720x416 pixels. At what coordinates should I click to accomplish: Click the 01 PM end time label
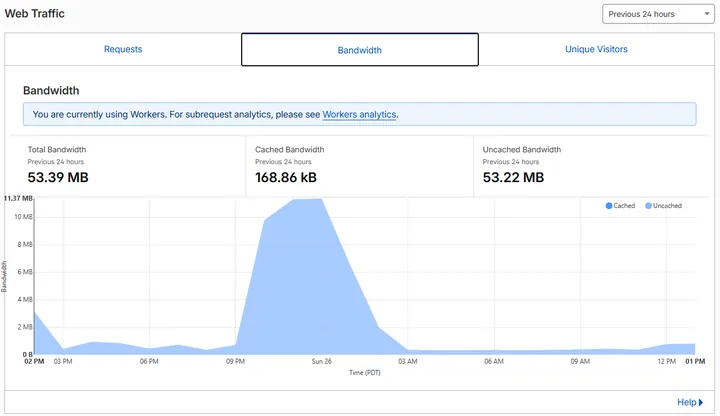click(x=695, y=361)
